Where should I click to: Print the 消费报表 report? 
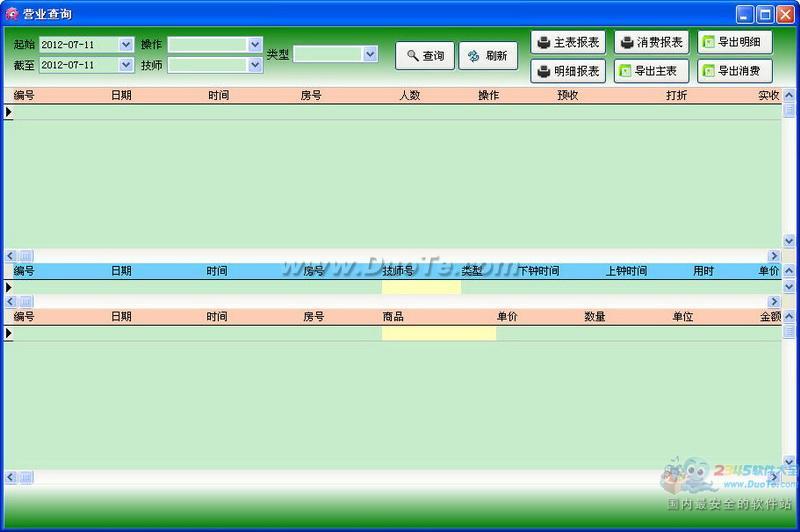(x=651, y=43)
